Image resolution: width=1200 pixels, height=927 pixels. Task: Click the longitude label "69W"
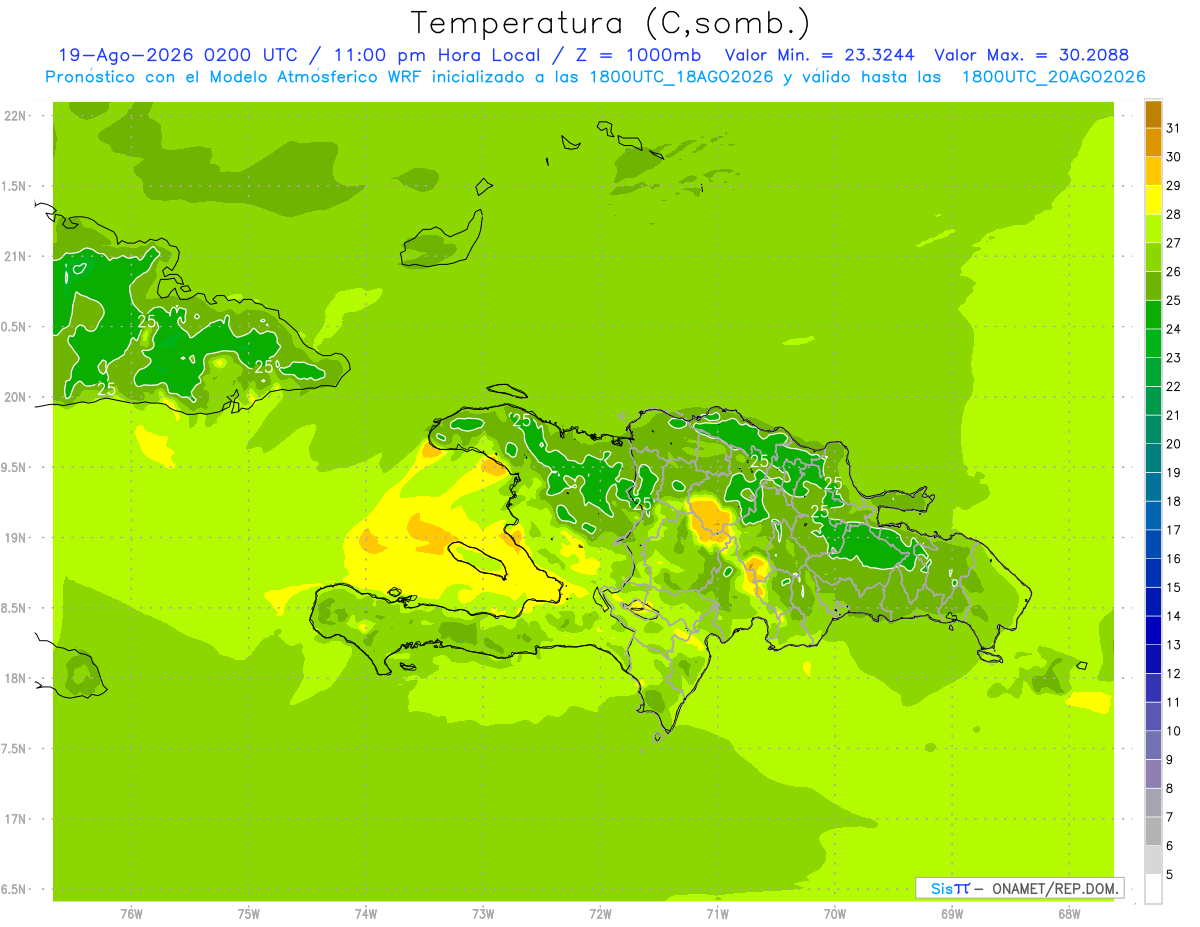point(952,913)
